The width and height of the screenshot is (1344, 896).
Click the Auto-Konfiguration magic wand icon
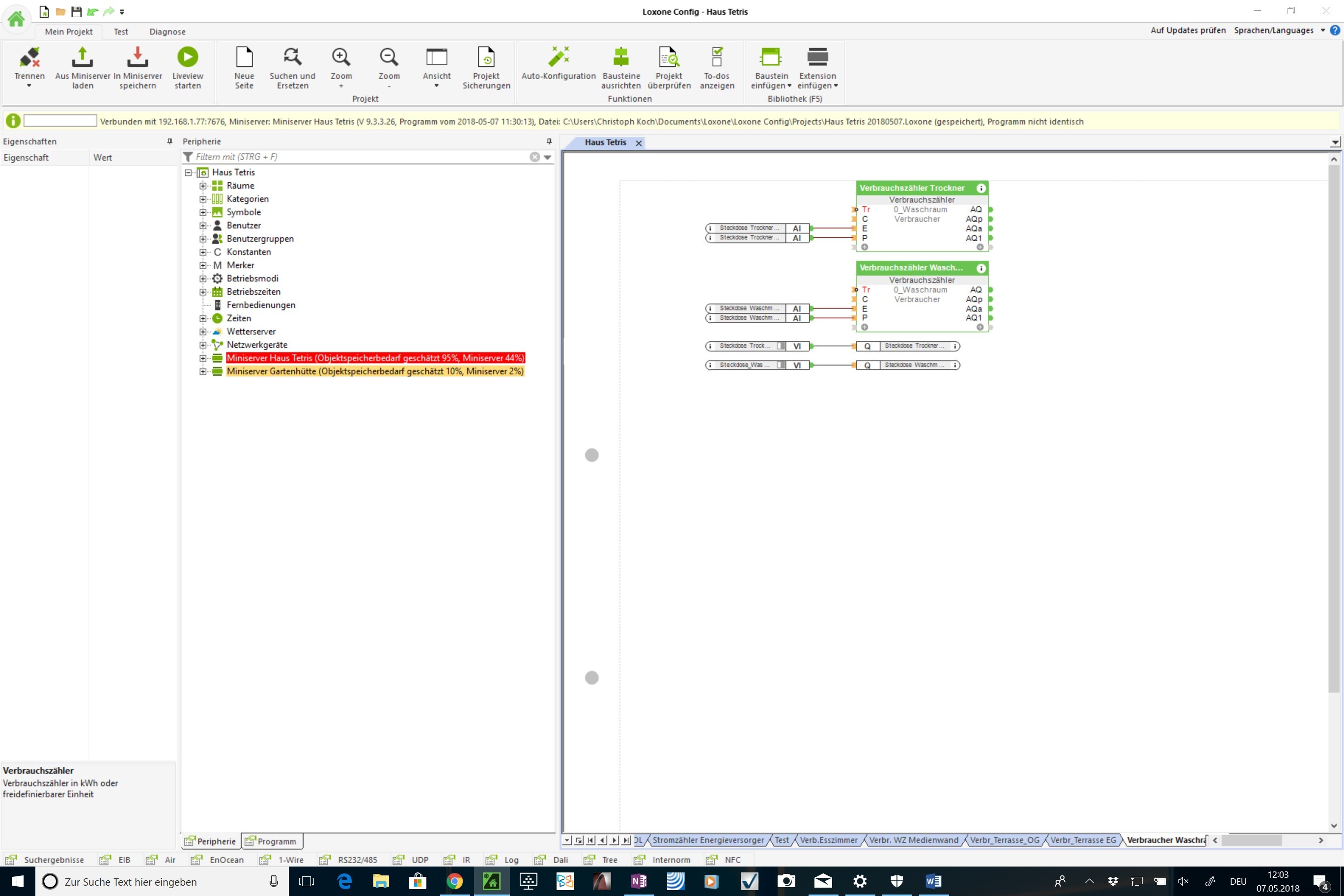(x=559, y=57)
